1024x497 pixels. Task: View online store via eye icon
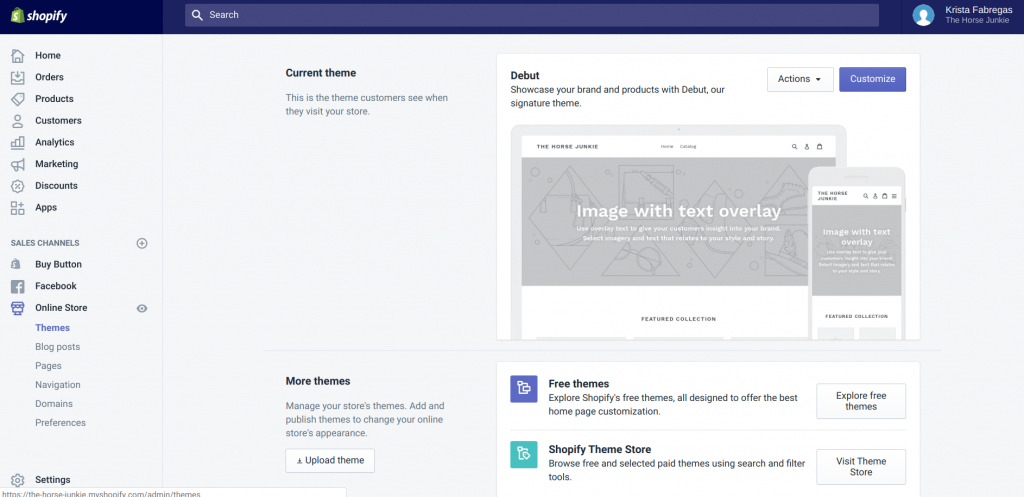pyautogui.click(x=142, y=308)
